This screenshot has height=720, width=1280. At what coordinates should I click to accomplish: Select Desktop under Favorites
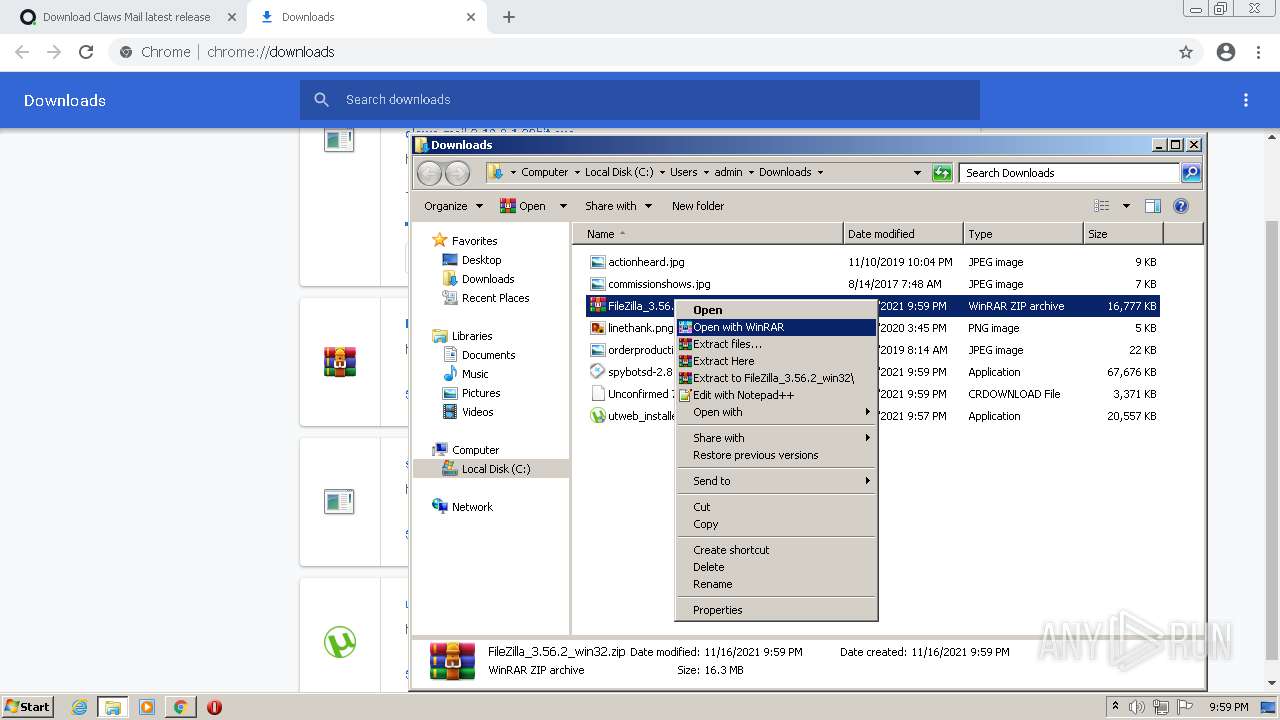click(481, 260)
